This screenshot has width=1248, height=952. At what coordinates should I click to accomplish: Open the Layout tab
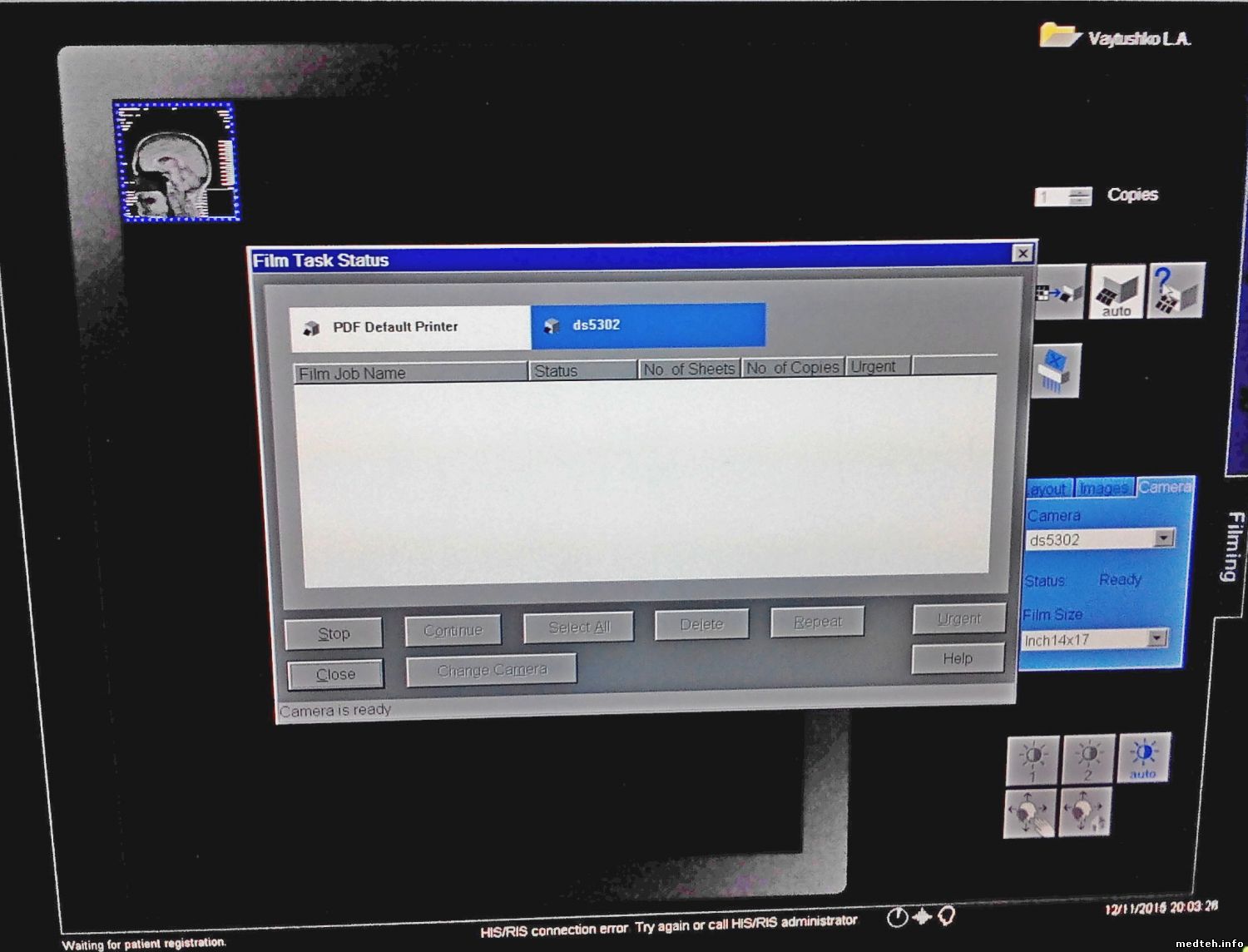1047,489
